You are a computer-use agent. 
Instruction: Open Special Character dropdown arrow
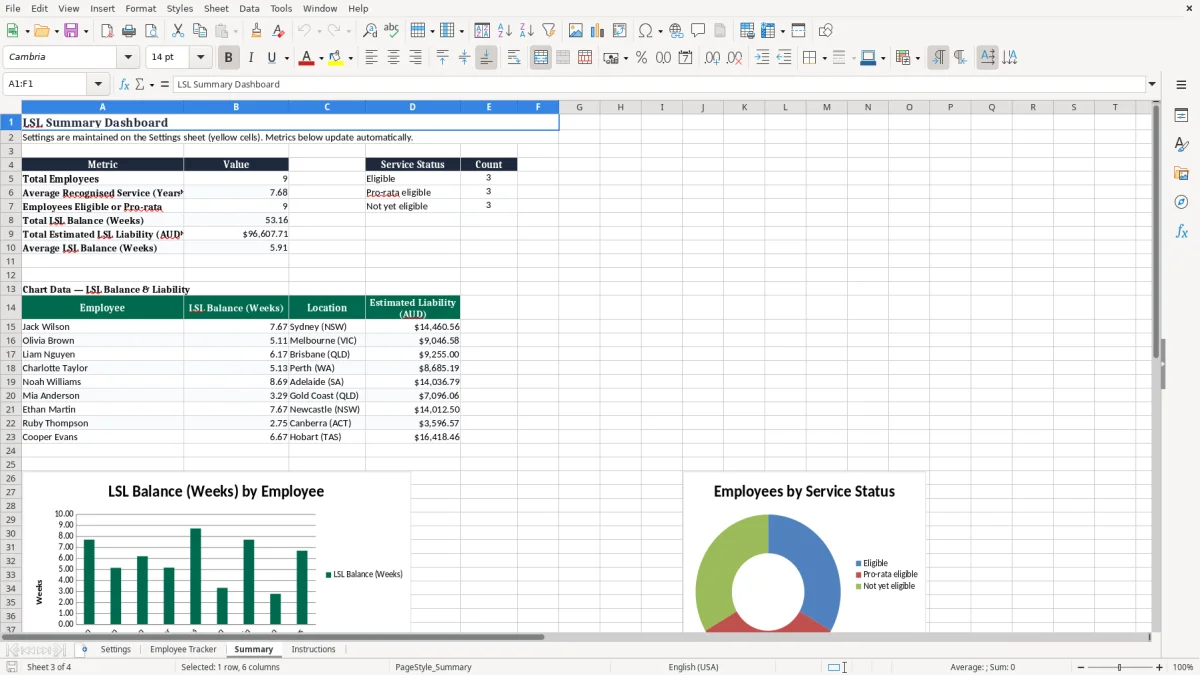pos(660,31)
